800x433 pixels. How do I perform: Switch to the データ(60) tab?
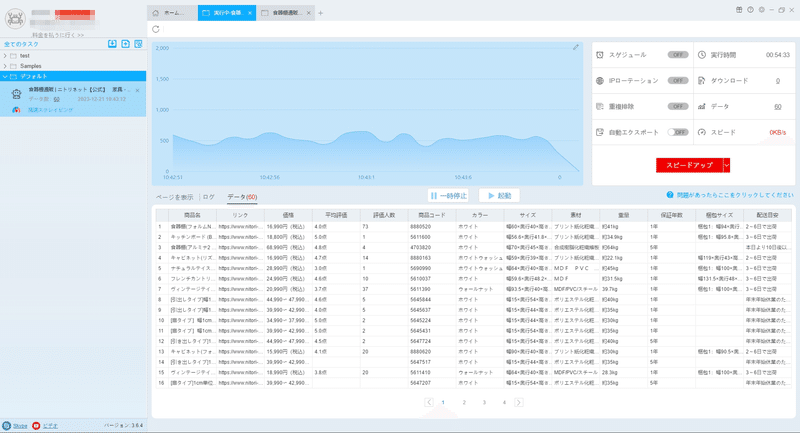click(x=242, y=197)
